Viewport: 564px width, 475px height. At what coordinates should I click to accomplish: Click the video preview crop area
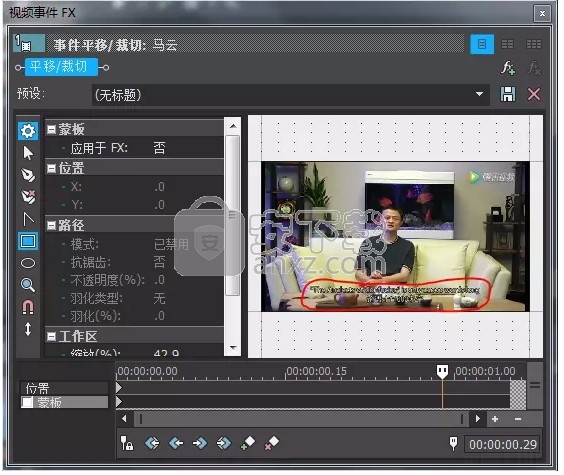(395, 236)
